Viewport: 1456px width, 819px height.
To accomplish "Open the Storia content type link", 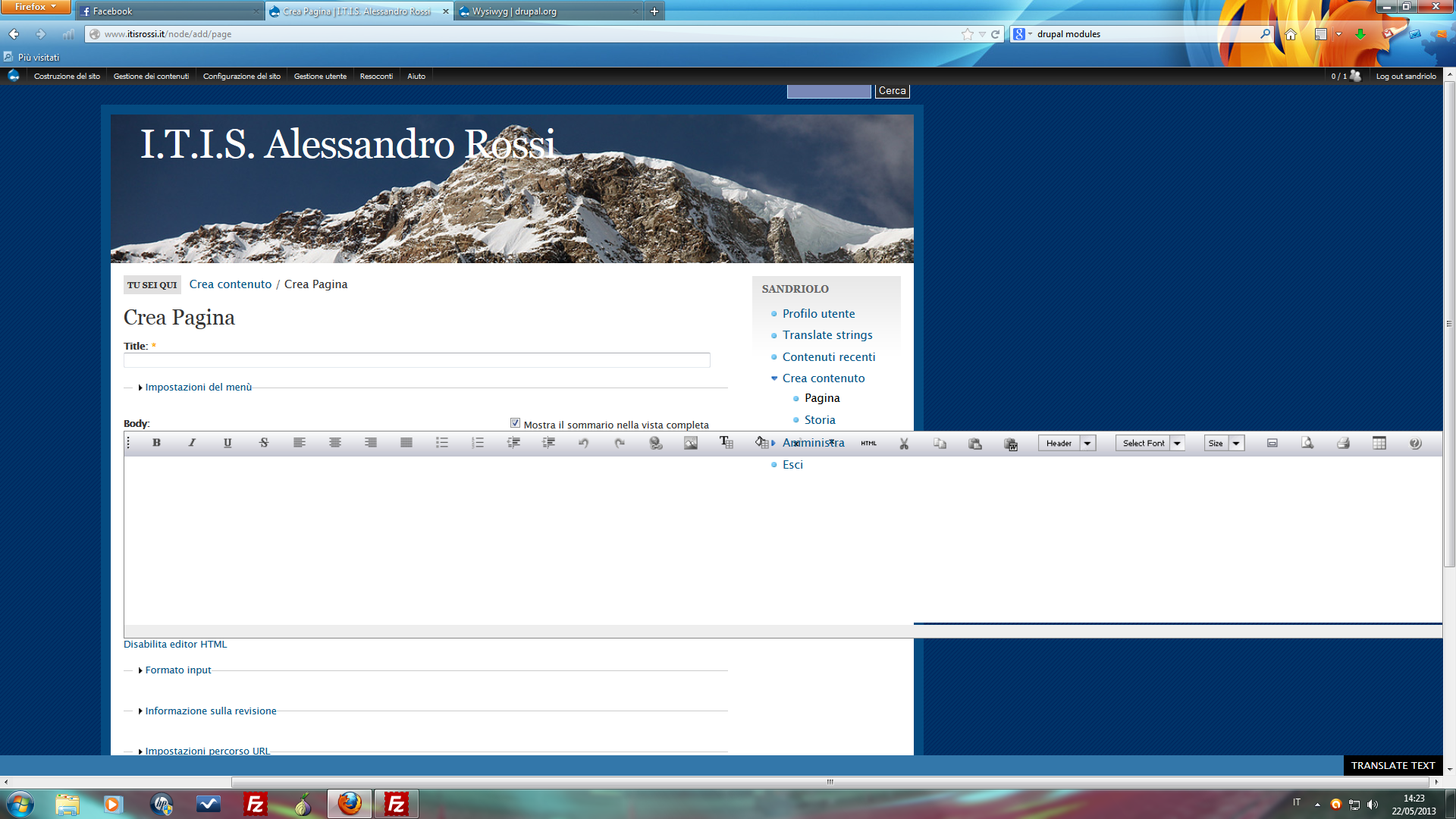I will coord(820,419).
